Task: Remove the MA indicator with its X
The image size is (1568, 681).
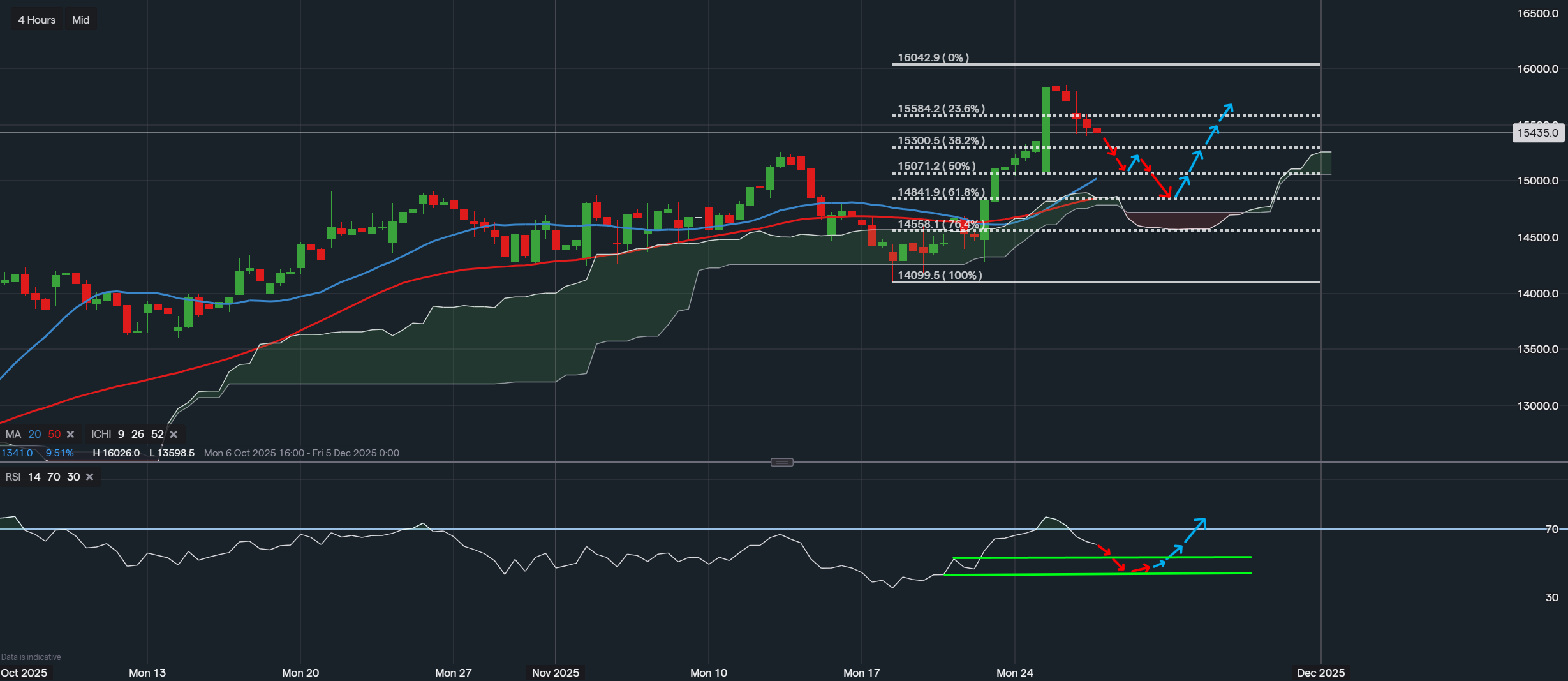Action: click(71, 435)
